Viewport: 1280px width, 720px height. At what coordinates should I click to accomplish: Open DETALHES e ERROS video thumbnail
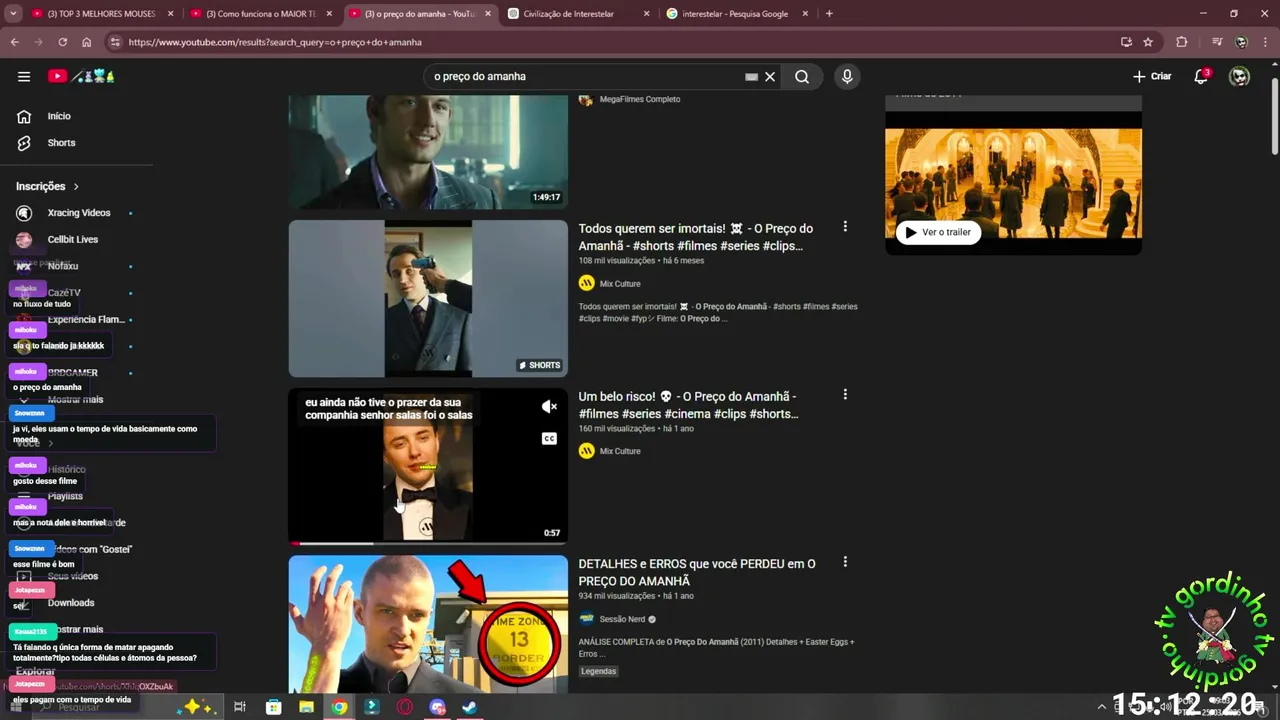point(428,624)
